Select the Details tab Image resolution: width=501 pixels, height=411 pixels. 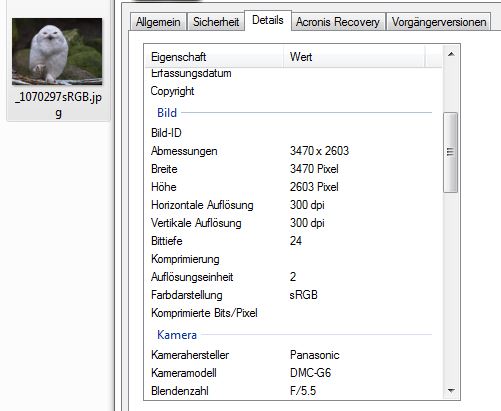268,20
